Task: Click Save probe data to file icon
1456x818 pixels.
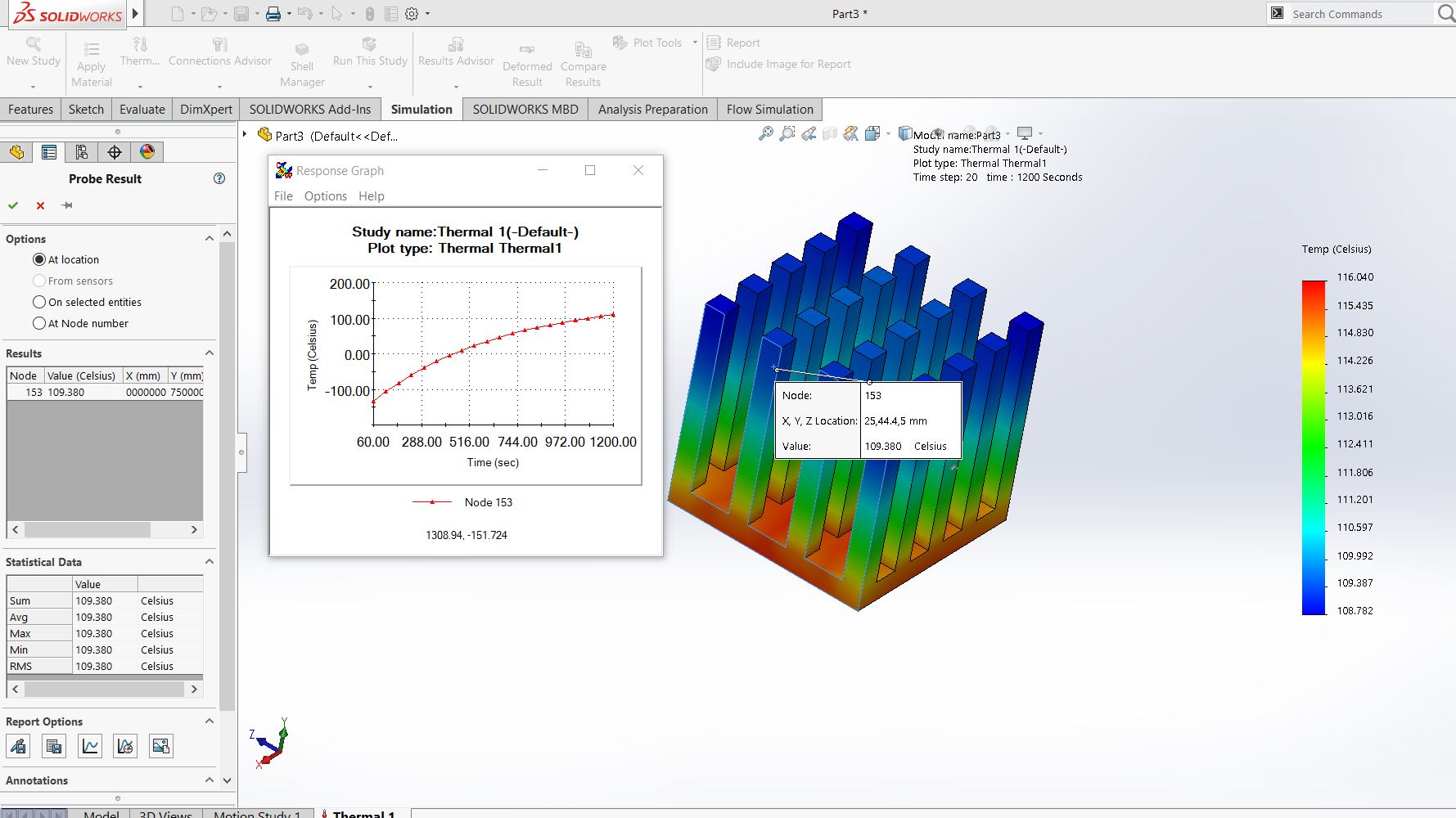Action: coord(54,746)
